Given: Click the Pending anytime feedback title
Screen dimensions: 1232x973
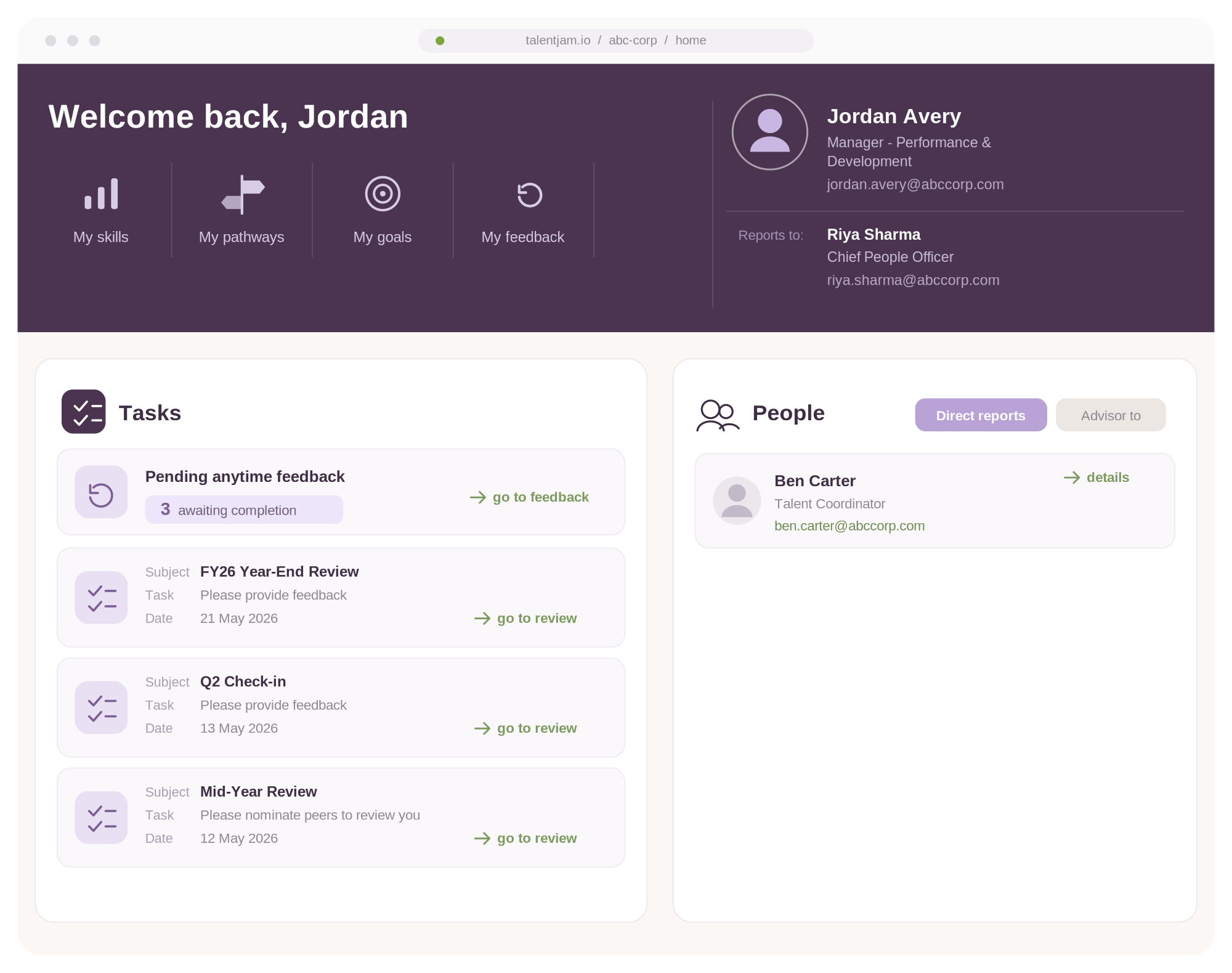Looking at the screenshot, I should click(x=245, y=477).
